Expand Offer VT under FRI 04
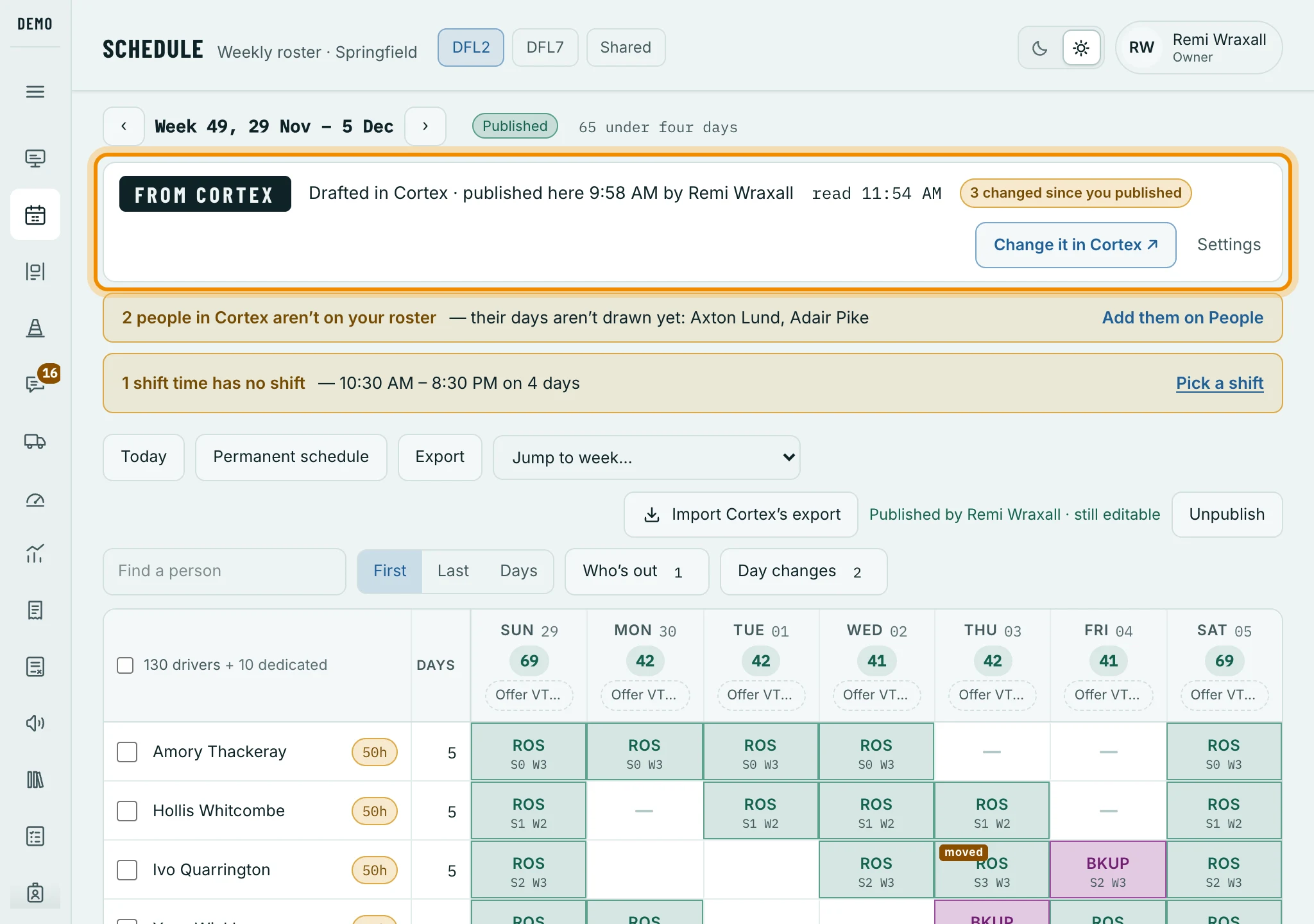The image size is (1314, 924). (x=1108, y=695)
